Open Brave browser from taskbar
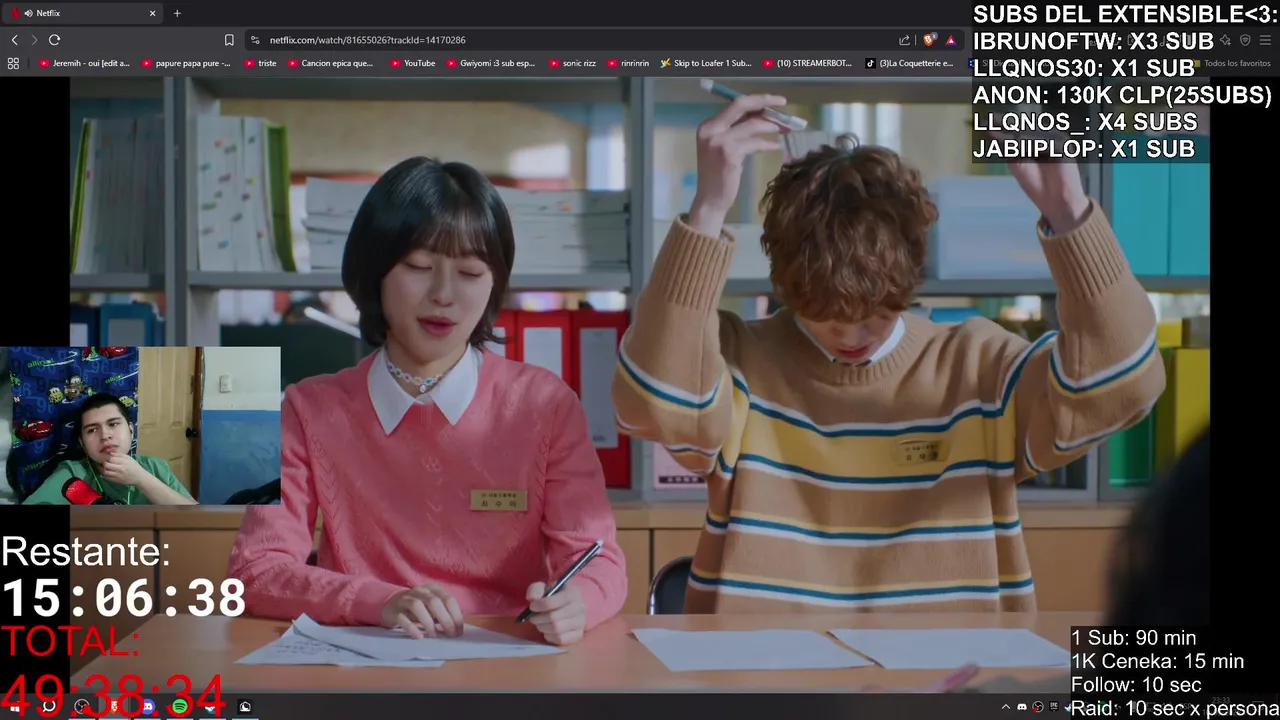Screen dimensions: 1280x720 (x=114, y=707)
